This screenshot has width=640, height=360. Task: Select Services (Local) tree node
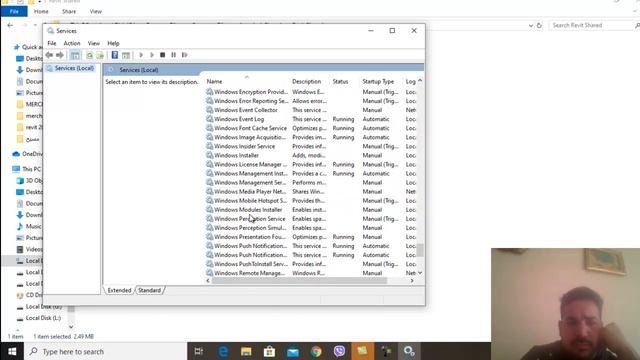(x=70, y=69)
